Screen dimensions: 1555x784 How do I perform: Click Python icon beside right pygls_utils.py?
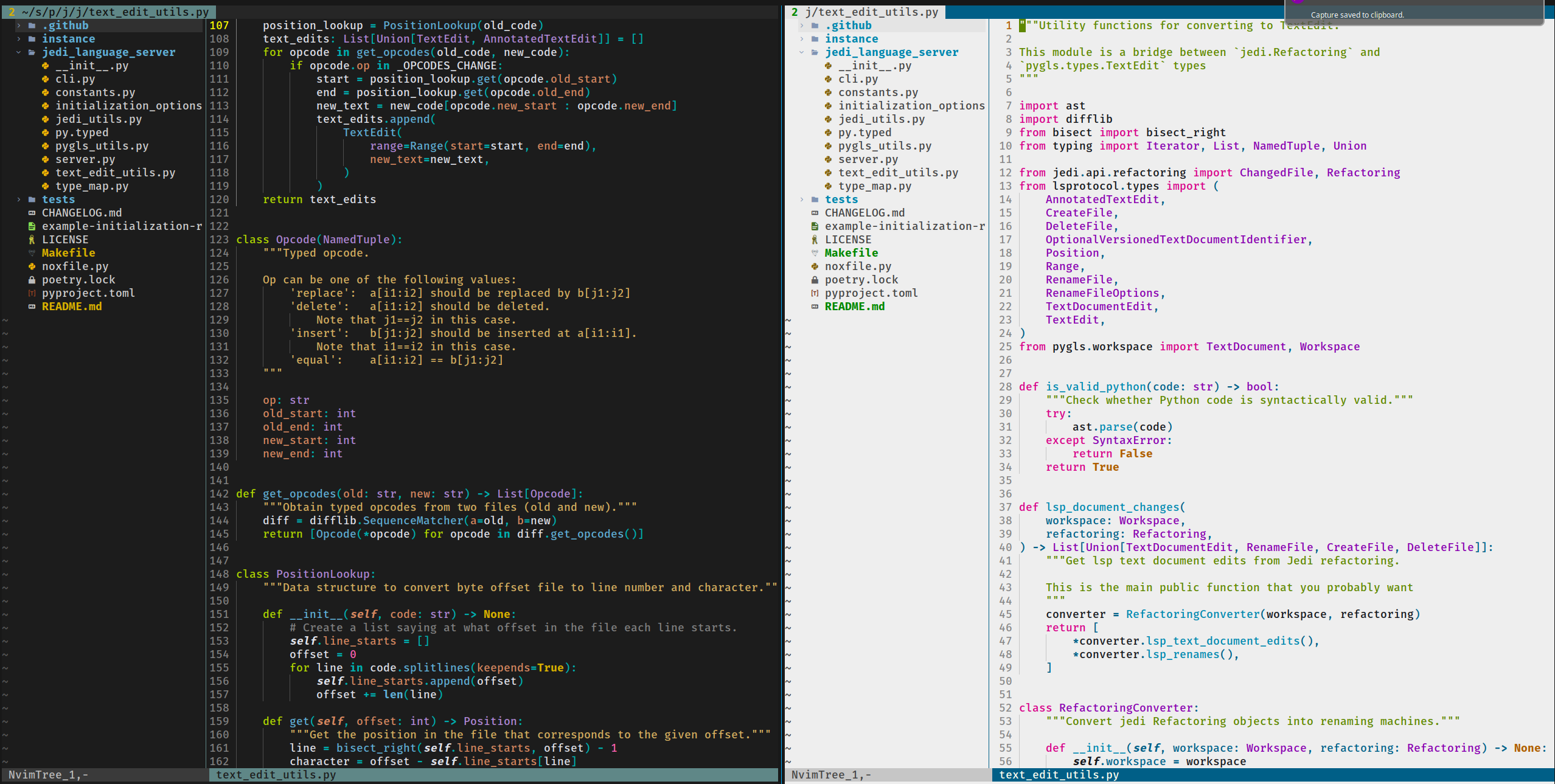(828, 146)
